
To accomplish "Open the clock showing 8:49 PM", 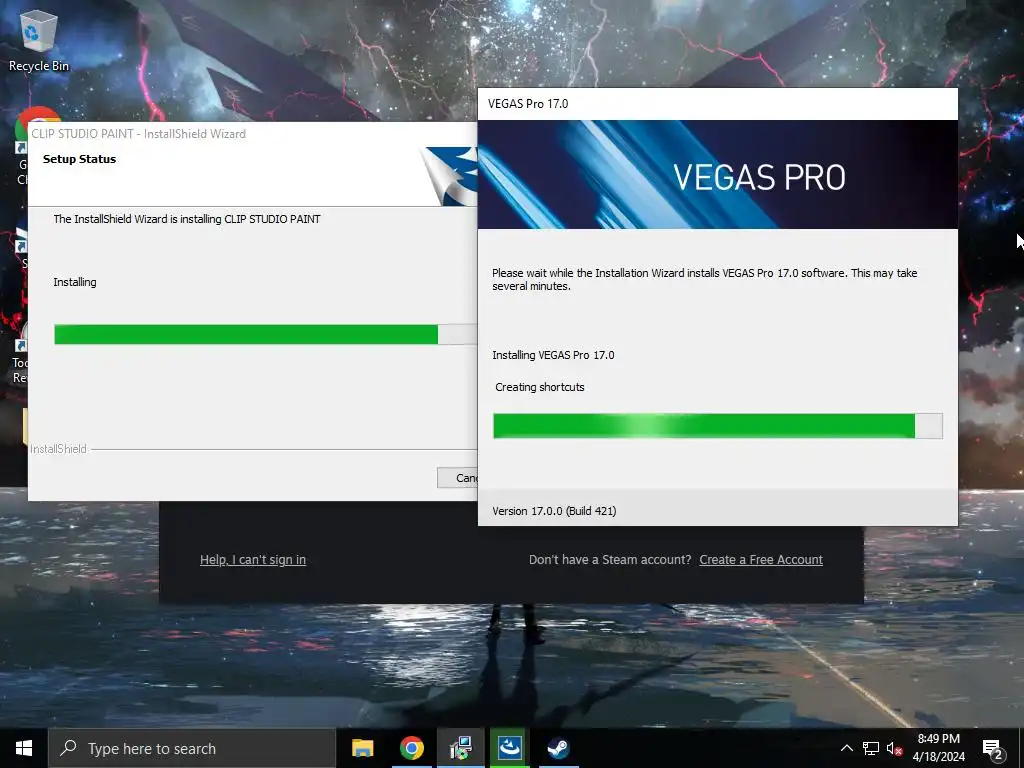I will pos(938,739).
